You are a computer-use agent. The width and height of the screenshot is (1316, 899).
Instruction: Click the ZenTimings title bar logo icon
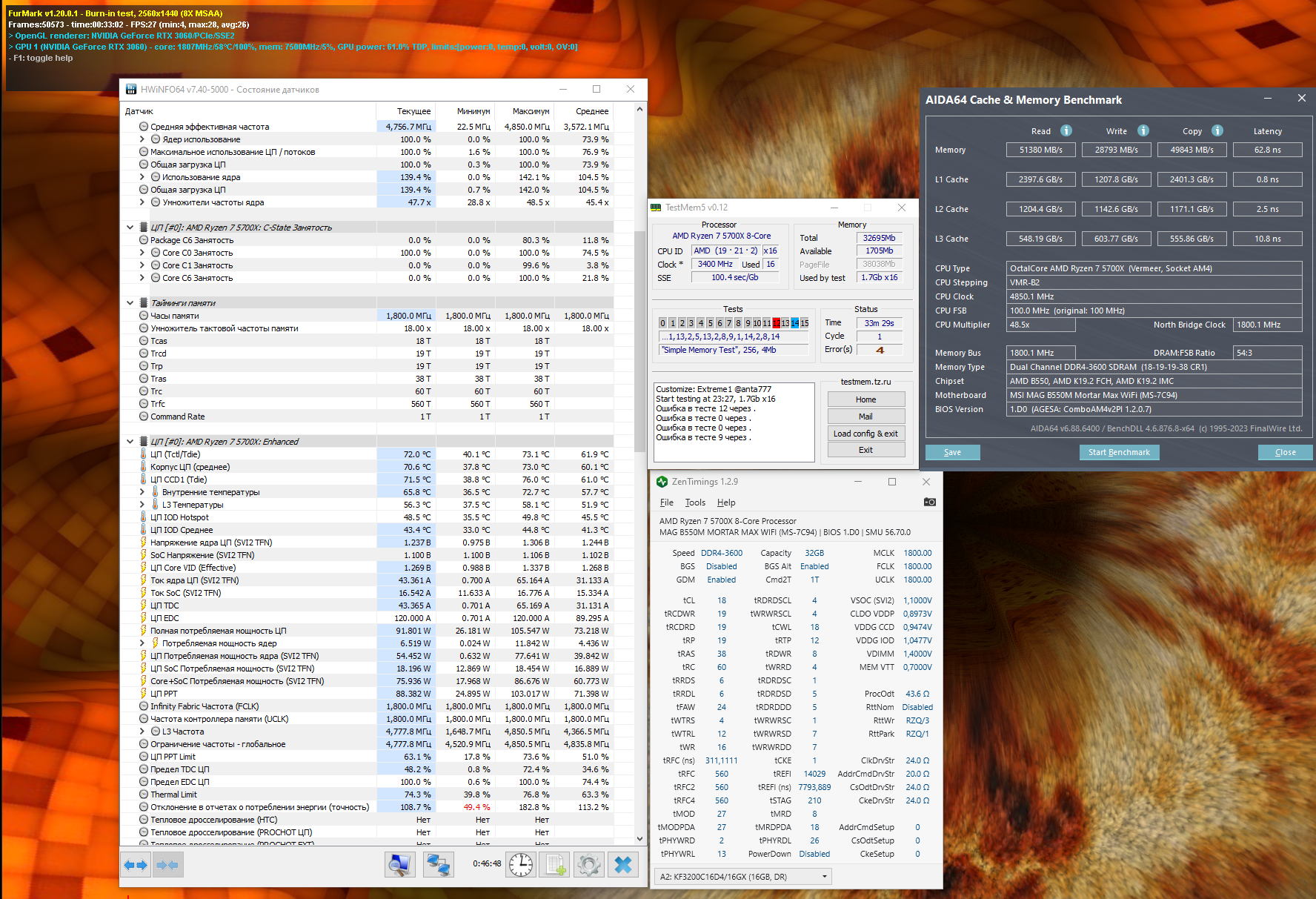662,482
